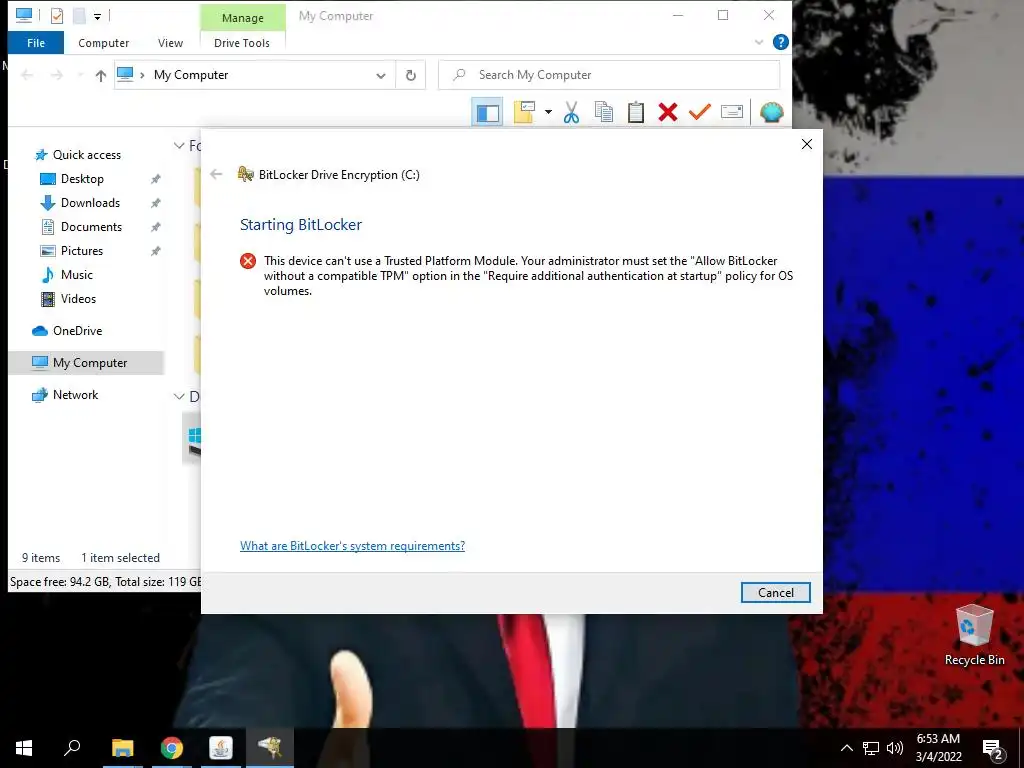Click the clipboard Paste icon
The image size is (1024, 768).
635,112
